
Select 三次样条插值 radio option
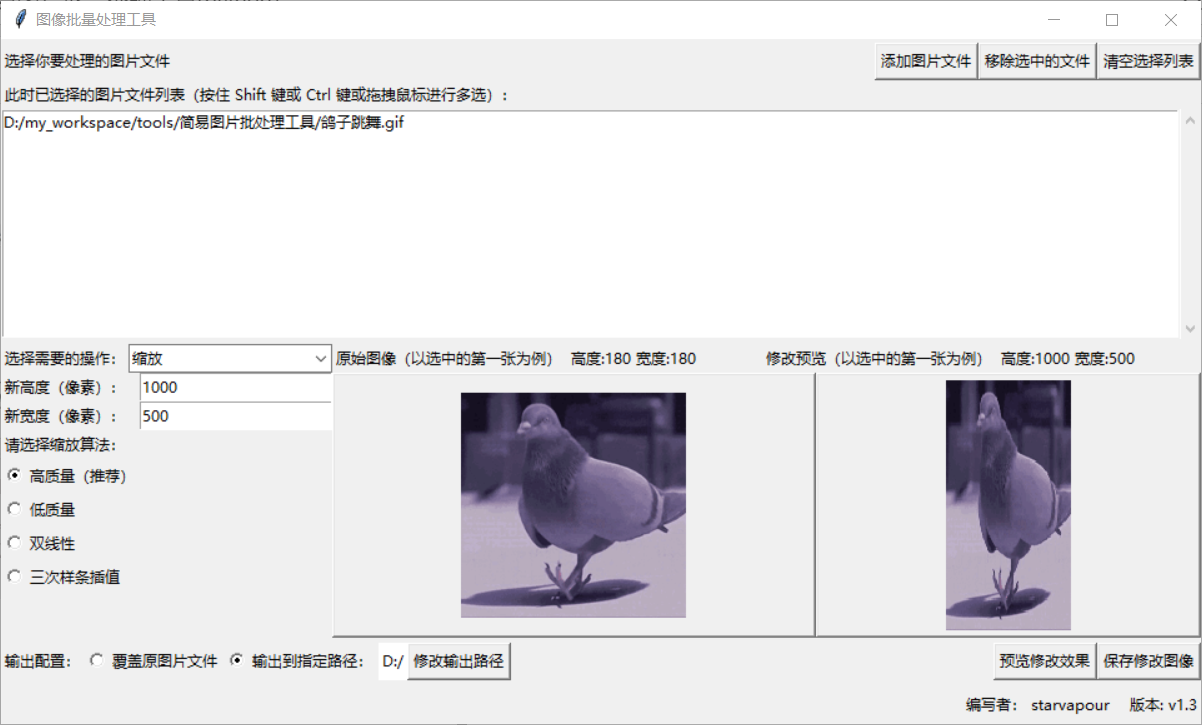coord(64,577)
